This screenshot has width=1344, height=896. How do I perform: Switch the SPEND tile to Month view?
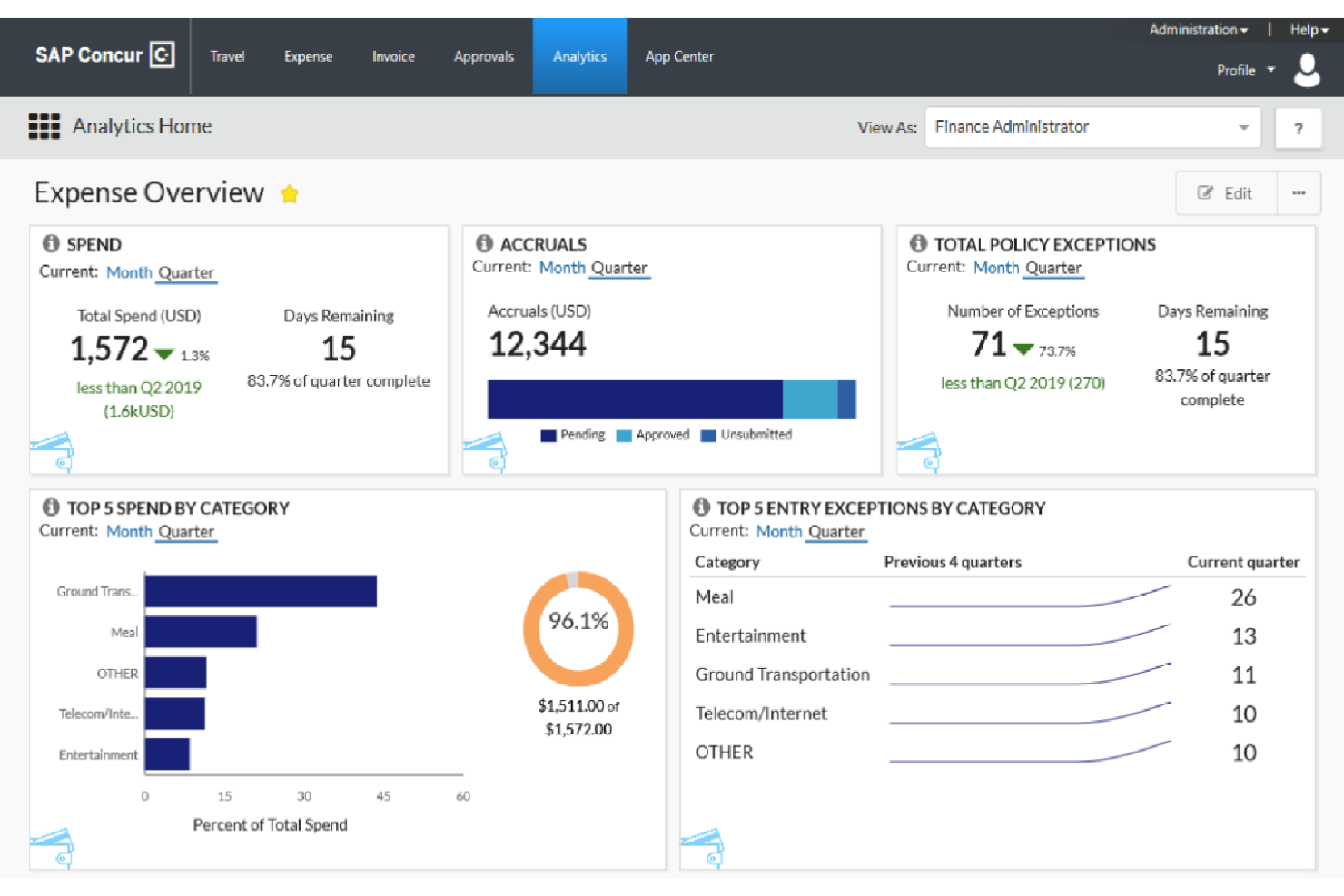tap(129, 272)
